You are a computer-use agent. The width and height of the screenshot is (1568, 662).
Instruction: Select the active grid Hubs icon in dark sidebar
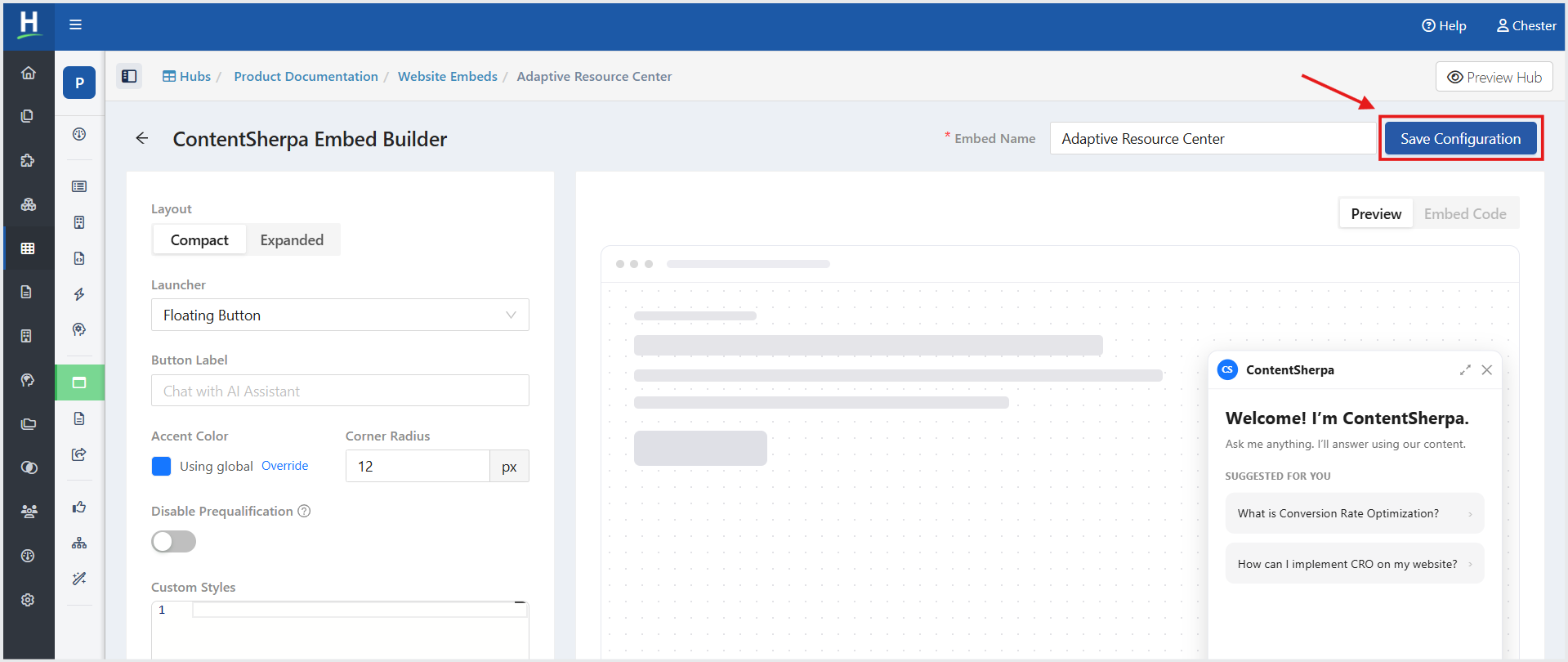click(28, 248)
